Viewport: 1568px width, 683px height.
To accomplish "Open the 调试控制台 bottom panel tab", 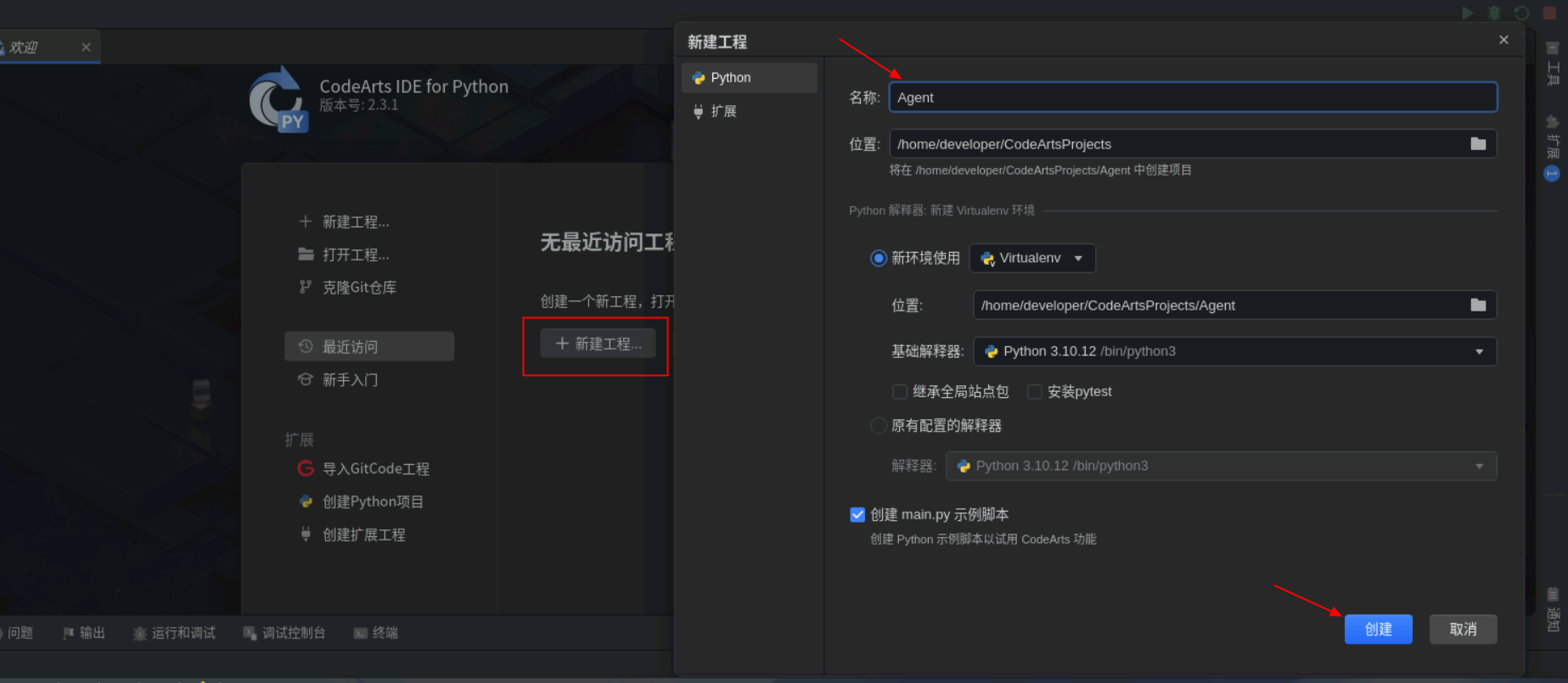I will [x=284, y=633].
